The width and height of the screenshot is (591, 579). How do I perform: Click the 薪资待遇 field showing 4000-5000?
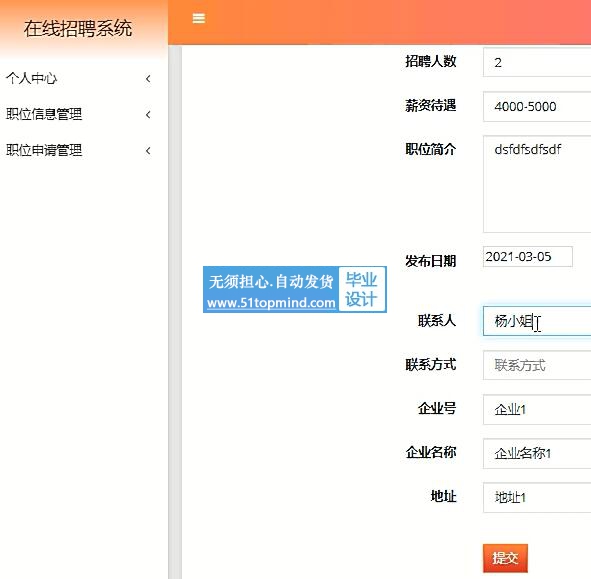pyautogui.click(x=537, y=106)
